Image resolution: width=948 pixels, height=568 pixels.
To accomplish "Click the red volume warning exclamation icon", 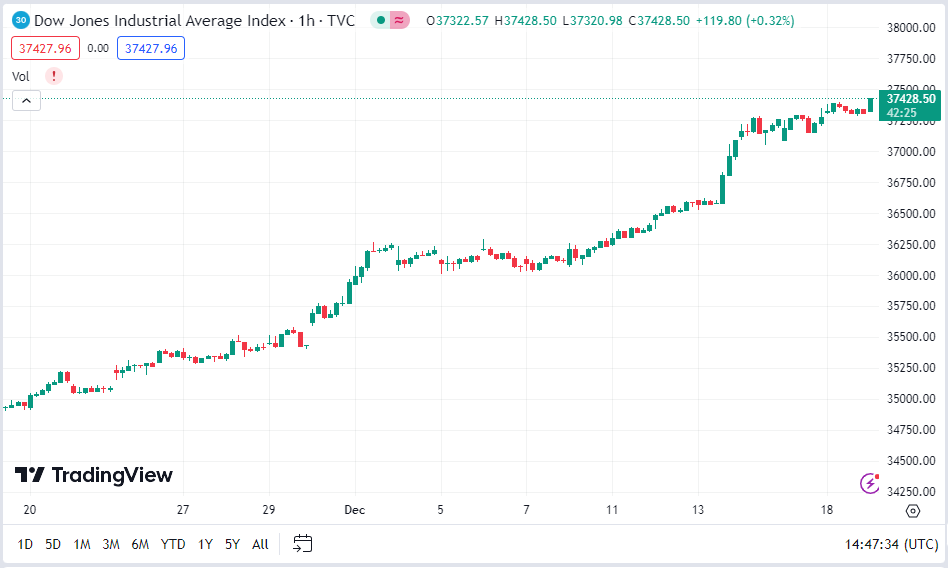I will click(54, 76).
